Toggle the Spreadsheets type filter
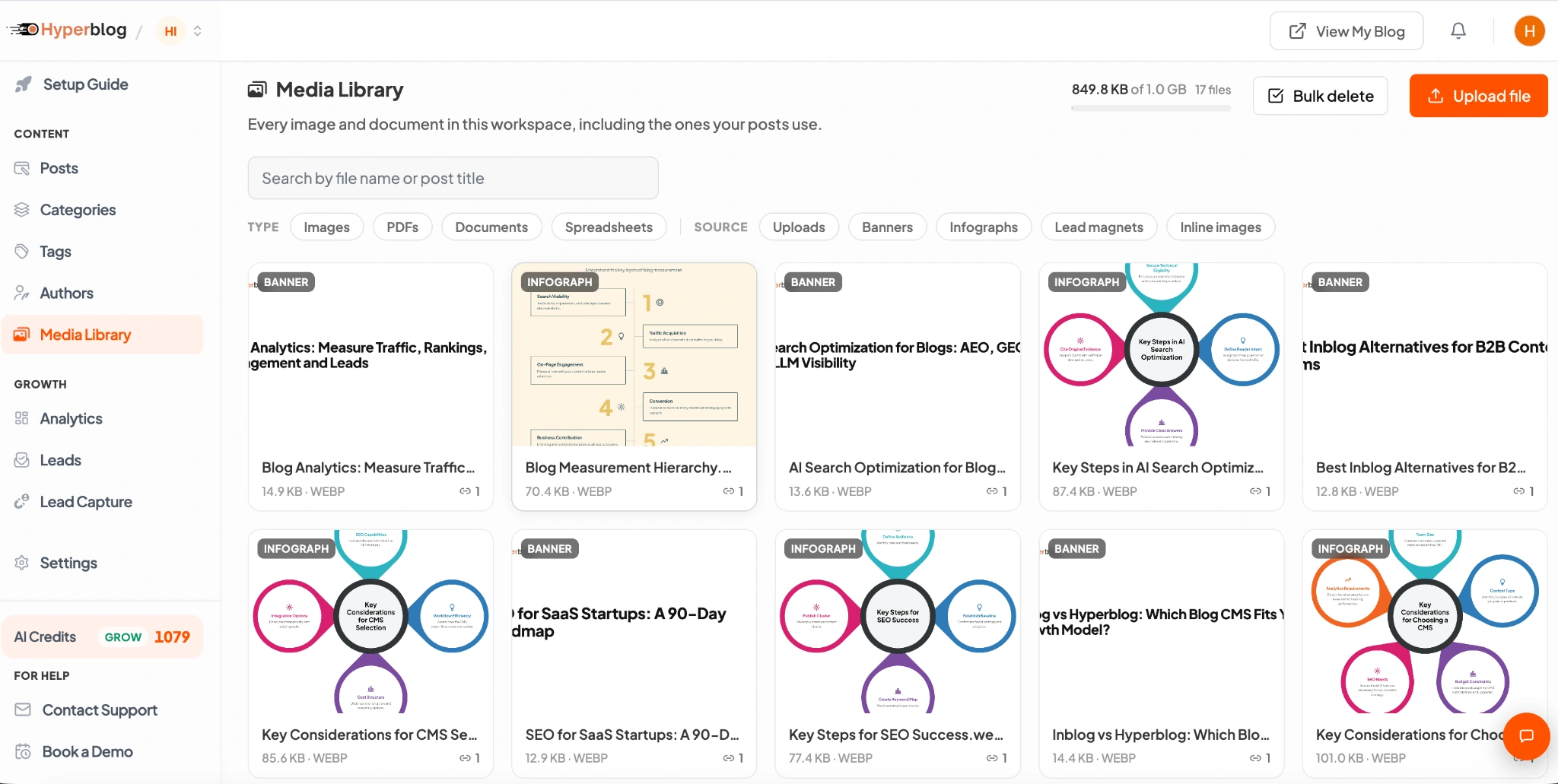The image size is (1558, 784). tap(609, 227)
